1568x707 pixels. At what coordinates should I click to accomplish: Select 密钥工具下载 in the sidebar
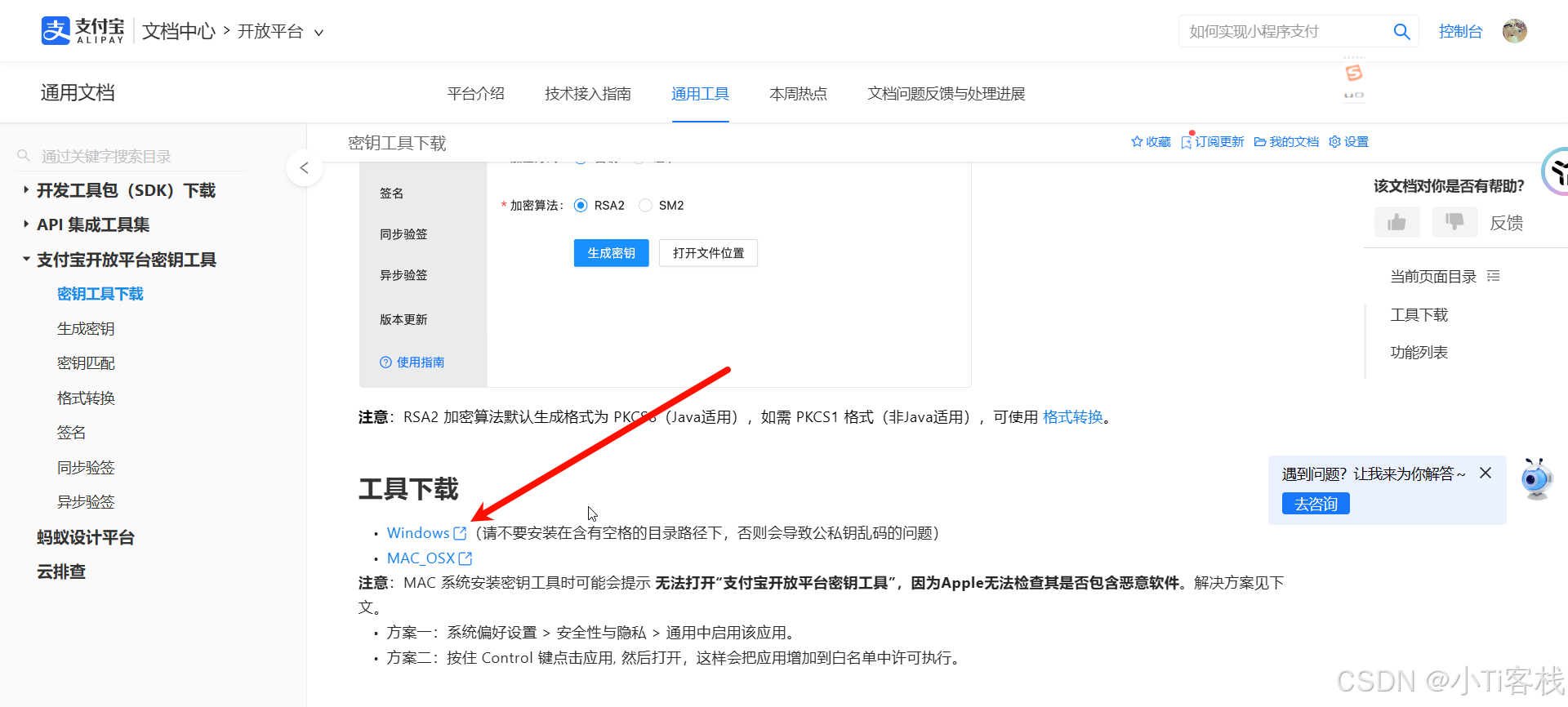[100, 294]
